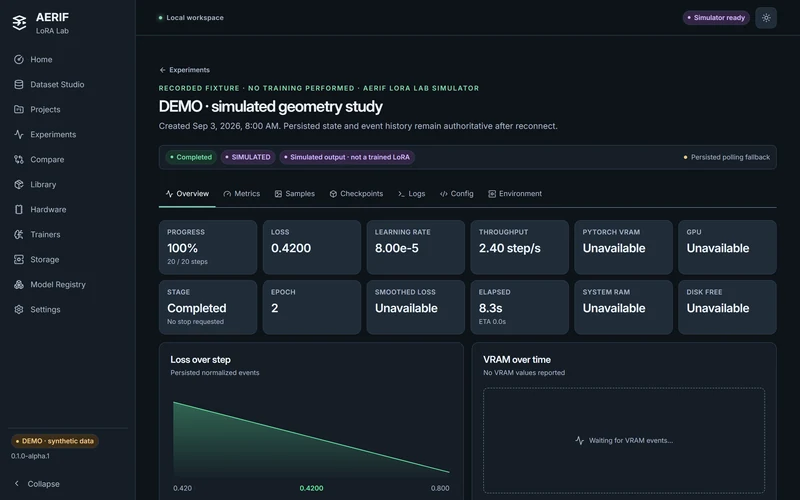Open the Overview tab
Image resolution: width=800 pixels, height=500 pixels.
pyautogui.click(x=187, y=194)
